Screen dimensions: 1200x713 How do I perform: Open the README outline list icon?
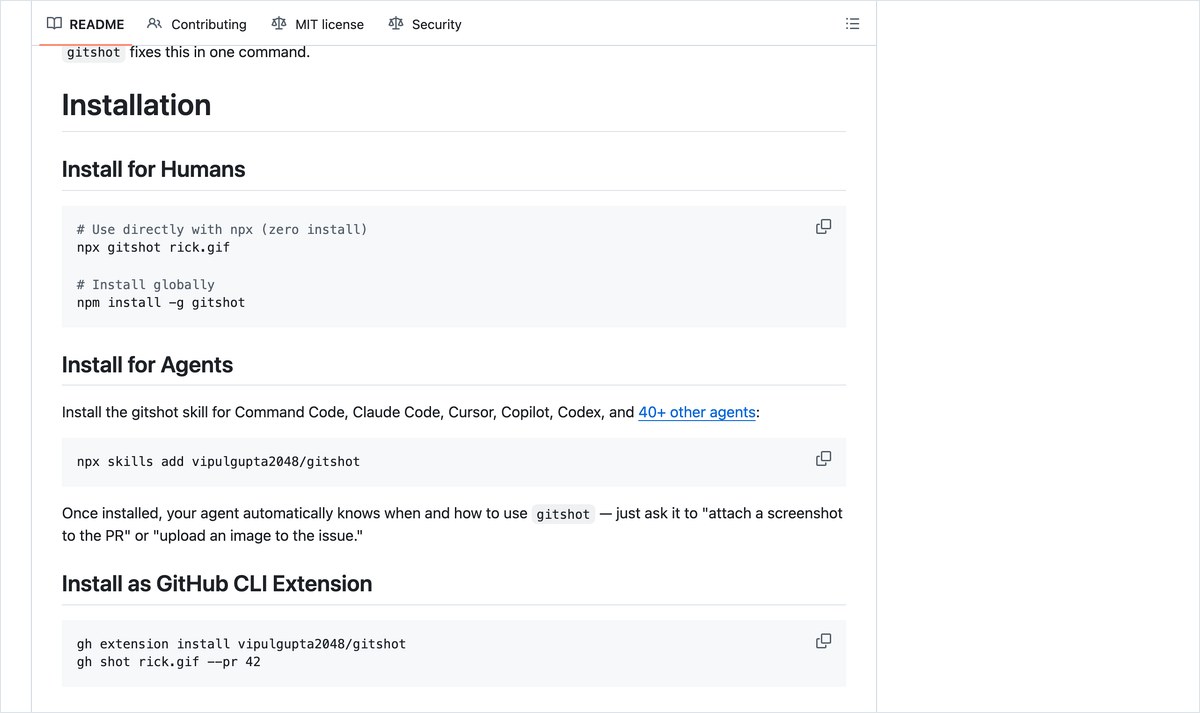[x=852, y=24]
